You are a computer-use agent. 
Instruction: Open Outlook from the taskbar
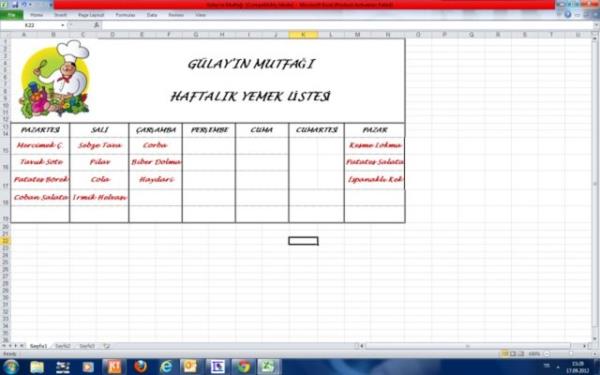[x=190, y=367]
